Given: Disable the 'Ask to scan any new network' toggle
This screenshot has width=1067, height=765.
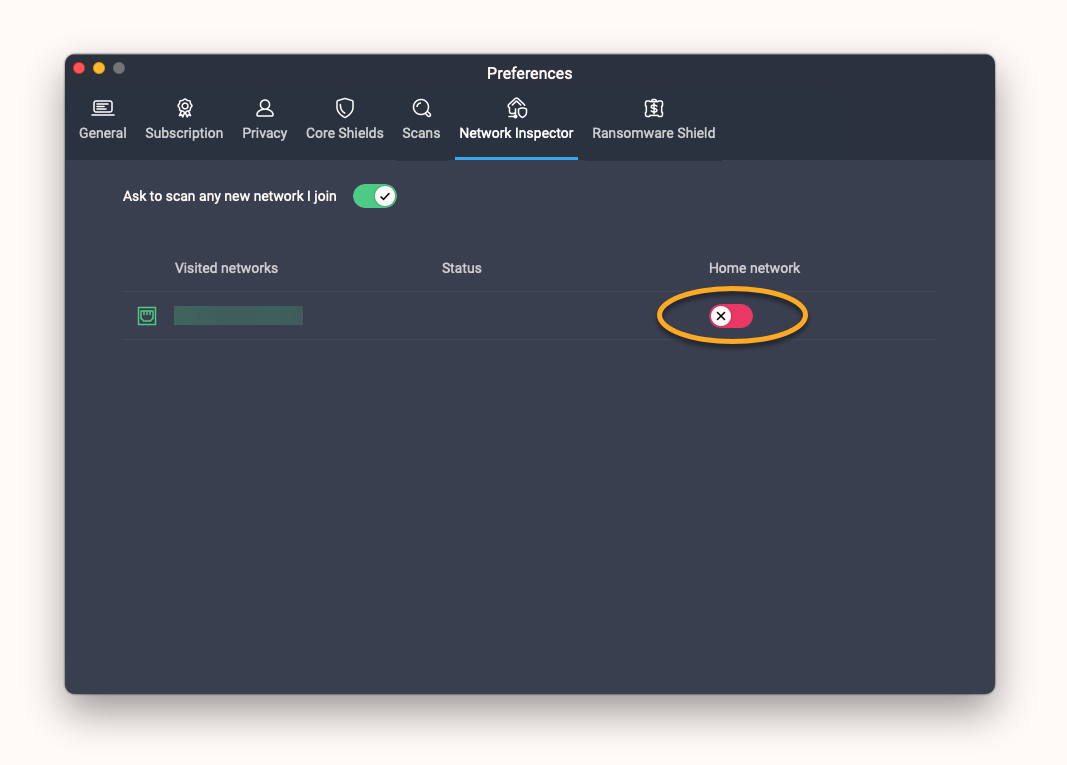Looking at the screenshot, I should point(375,196).
